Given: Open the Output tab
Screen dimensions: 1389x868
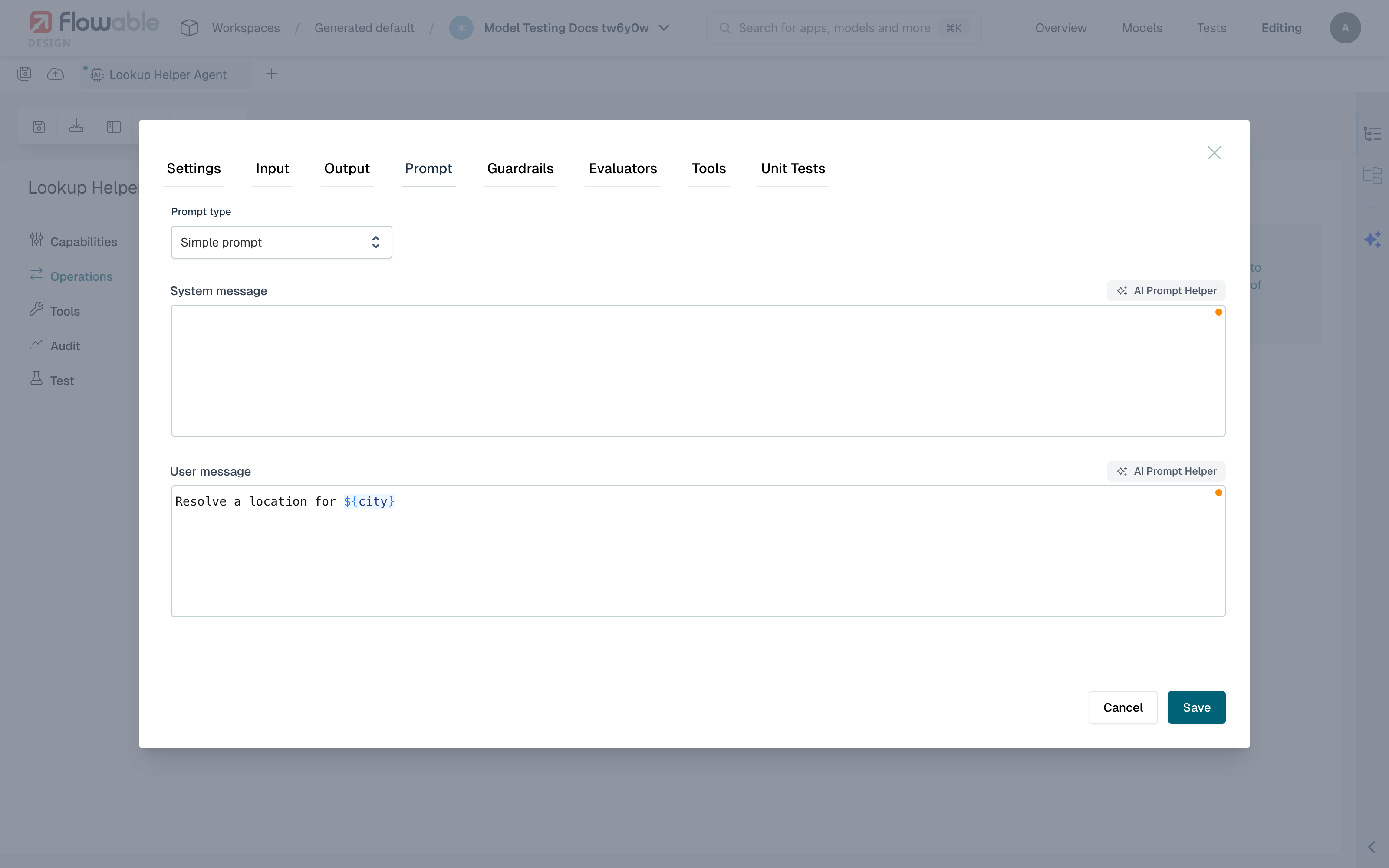Looking at the screenshot, I should (347, 168).
